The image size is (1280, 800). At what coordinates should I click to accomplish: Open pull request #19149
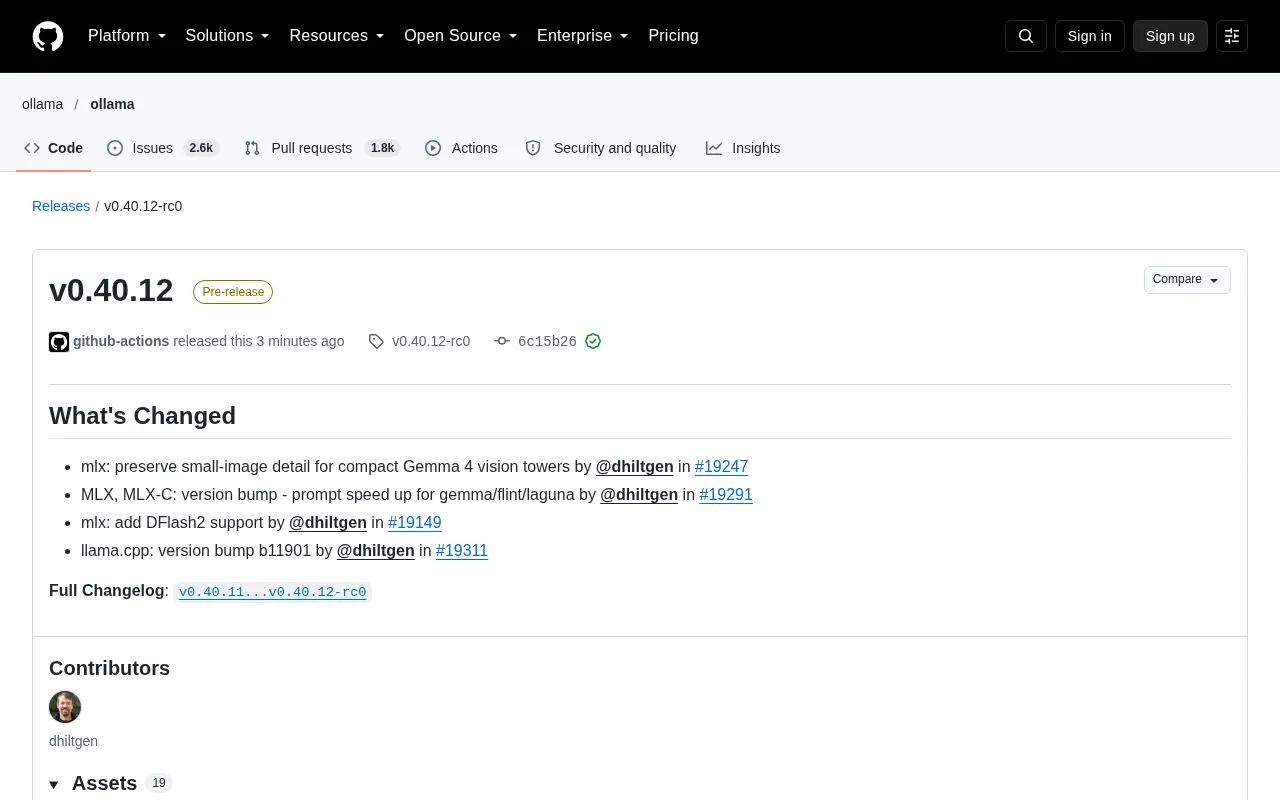click(415, 522)
